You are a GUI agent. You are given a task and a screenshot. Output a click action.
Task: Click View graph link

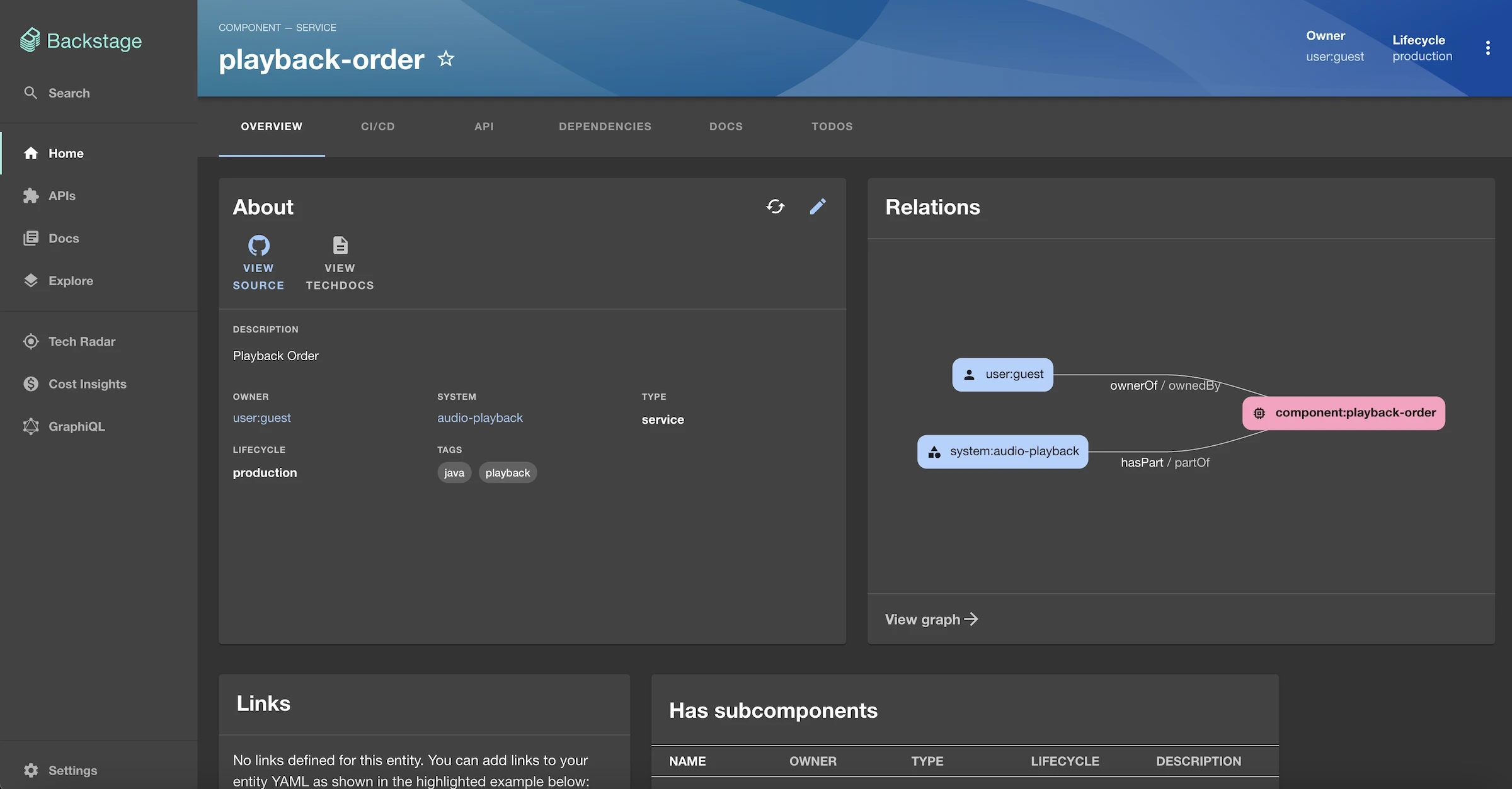tap(931, 620)
